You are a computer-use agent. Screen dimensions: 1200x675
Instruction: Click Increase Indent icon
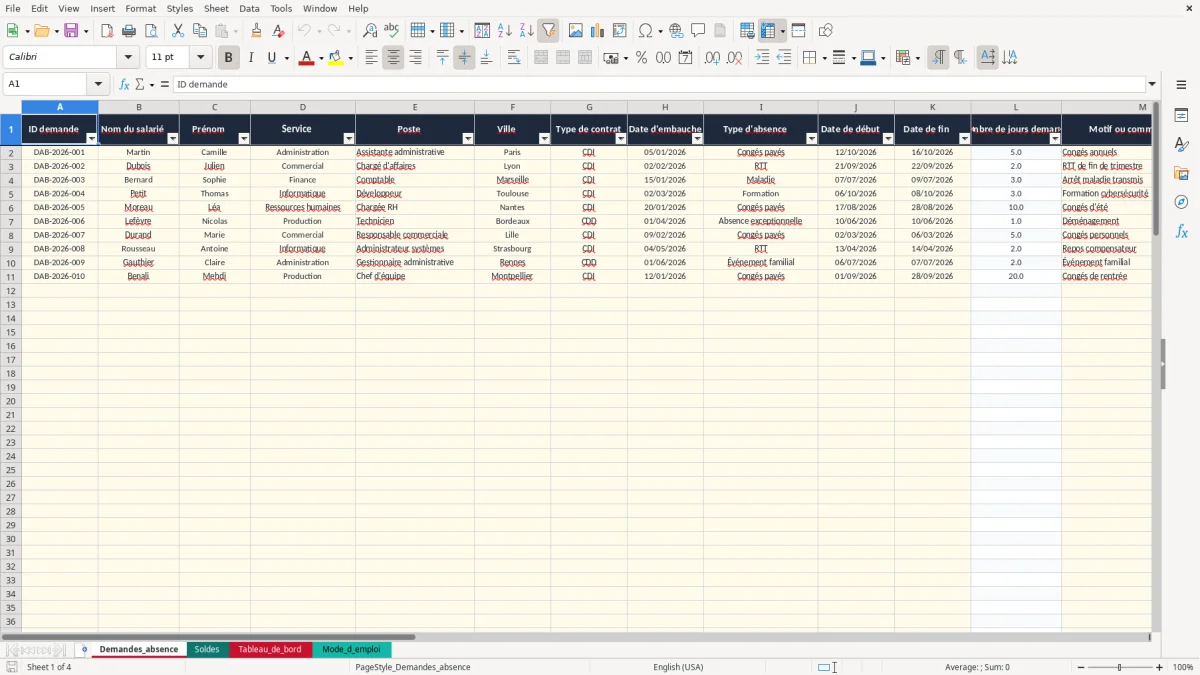point(762,58)
